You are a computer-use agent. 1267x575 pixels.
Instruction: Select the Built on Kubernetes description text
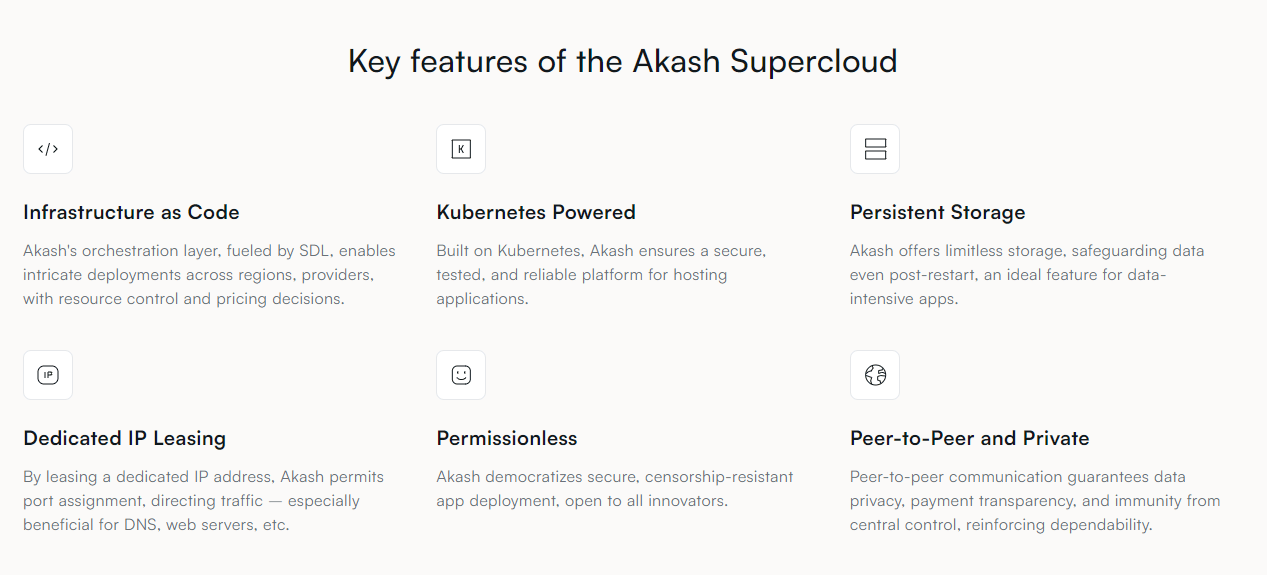click(601, 275)
